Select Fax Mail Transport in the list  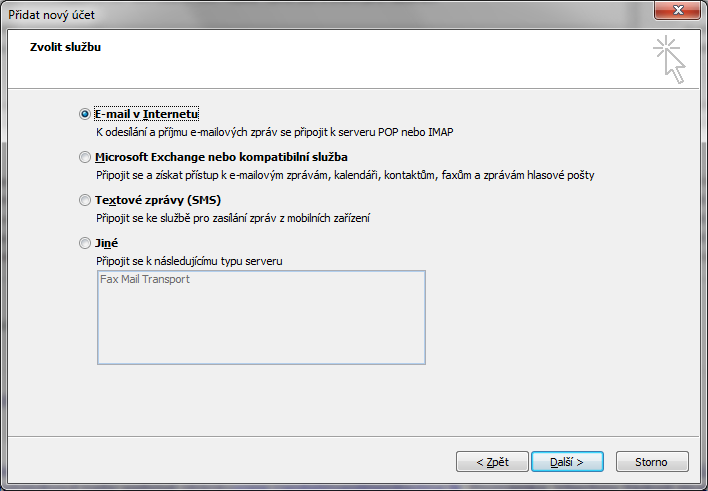145,279
